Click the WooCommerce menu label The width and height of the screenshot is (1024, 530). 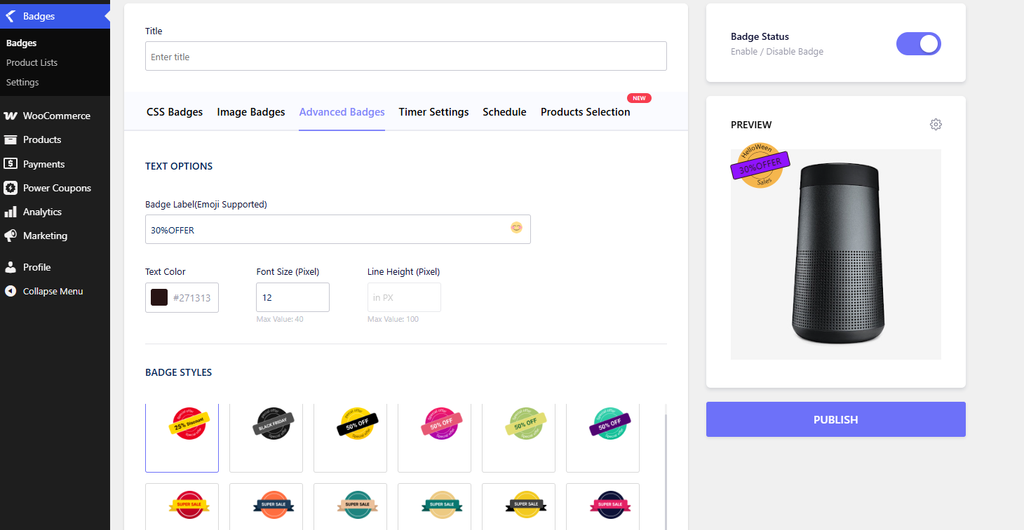[56, 116]
